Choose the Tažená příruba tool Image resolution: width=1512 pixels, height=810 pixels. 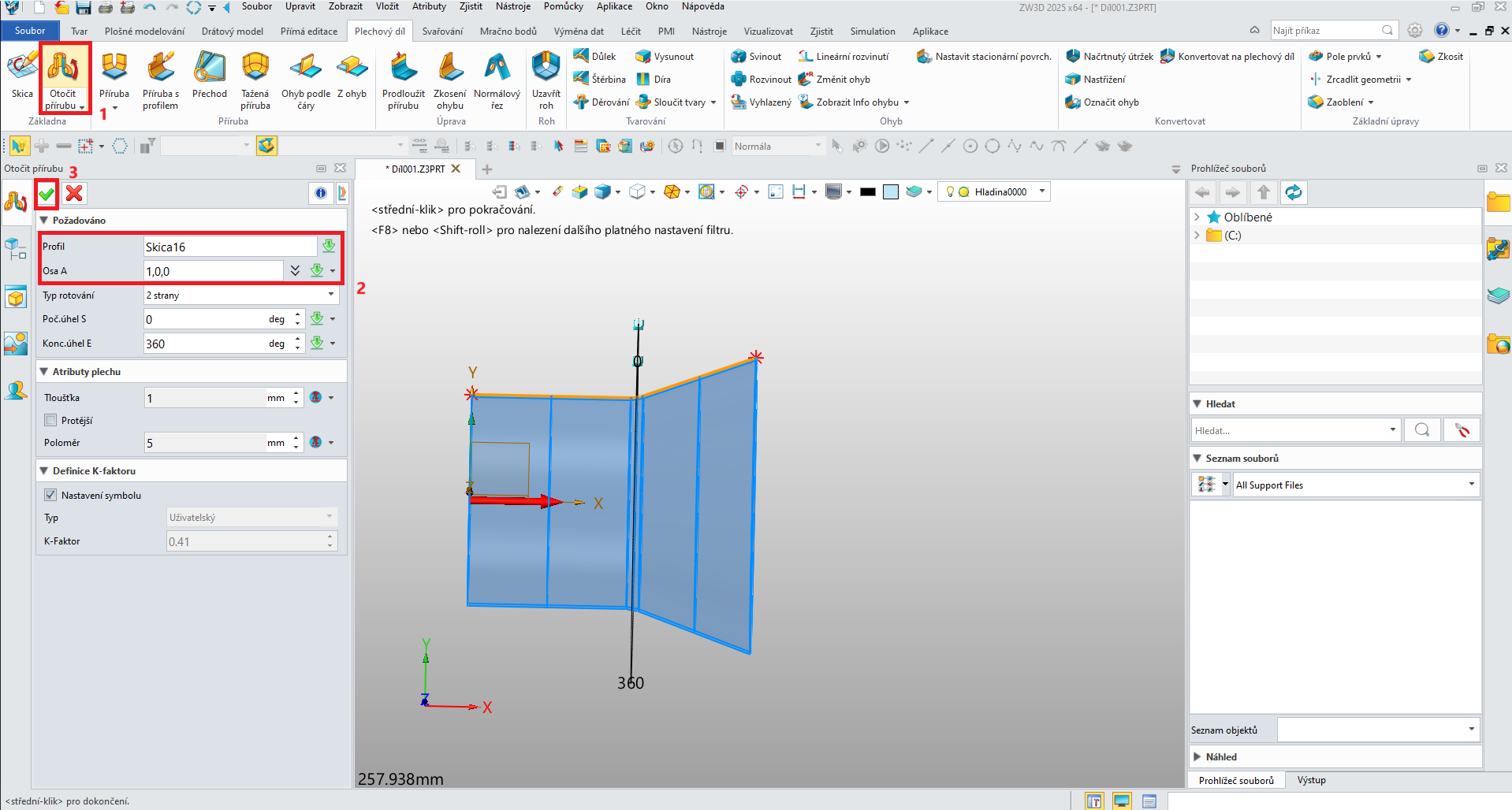(255, 79)
